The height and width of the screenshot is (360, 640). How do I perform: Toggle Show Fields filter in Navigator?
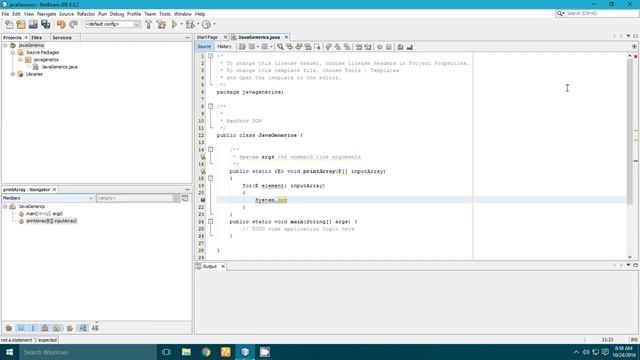[x=21, y=328]
